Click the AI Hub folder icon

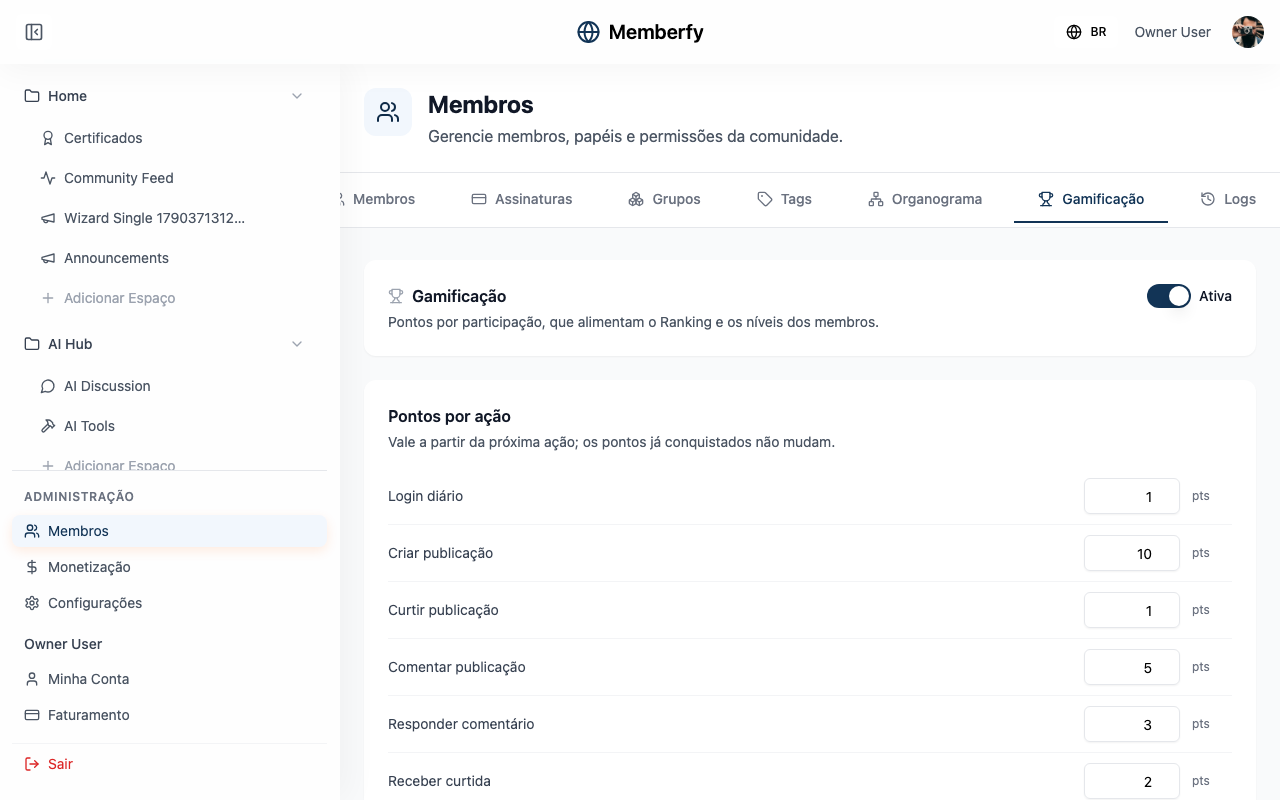(32, 344)
